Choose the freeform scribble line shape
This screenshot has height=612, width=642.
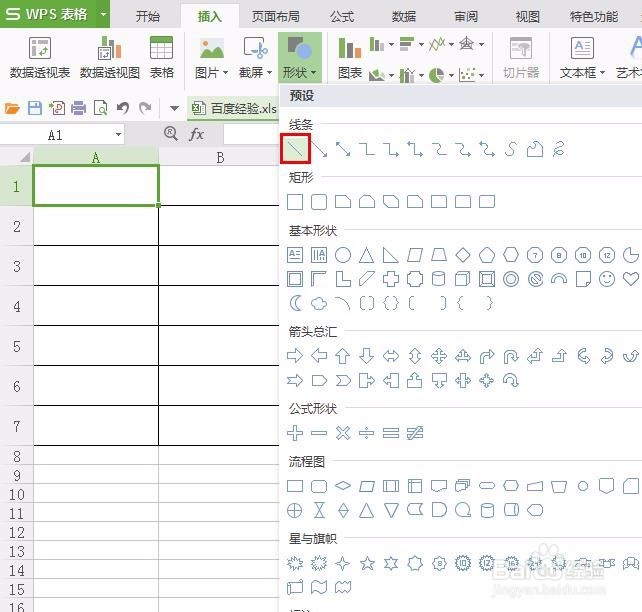559,149
